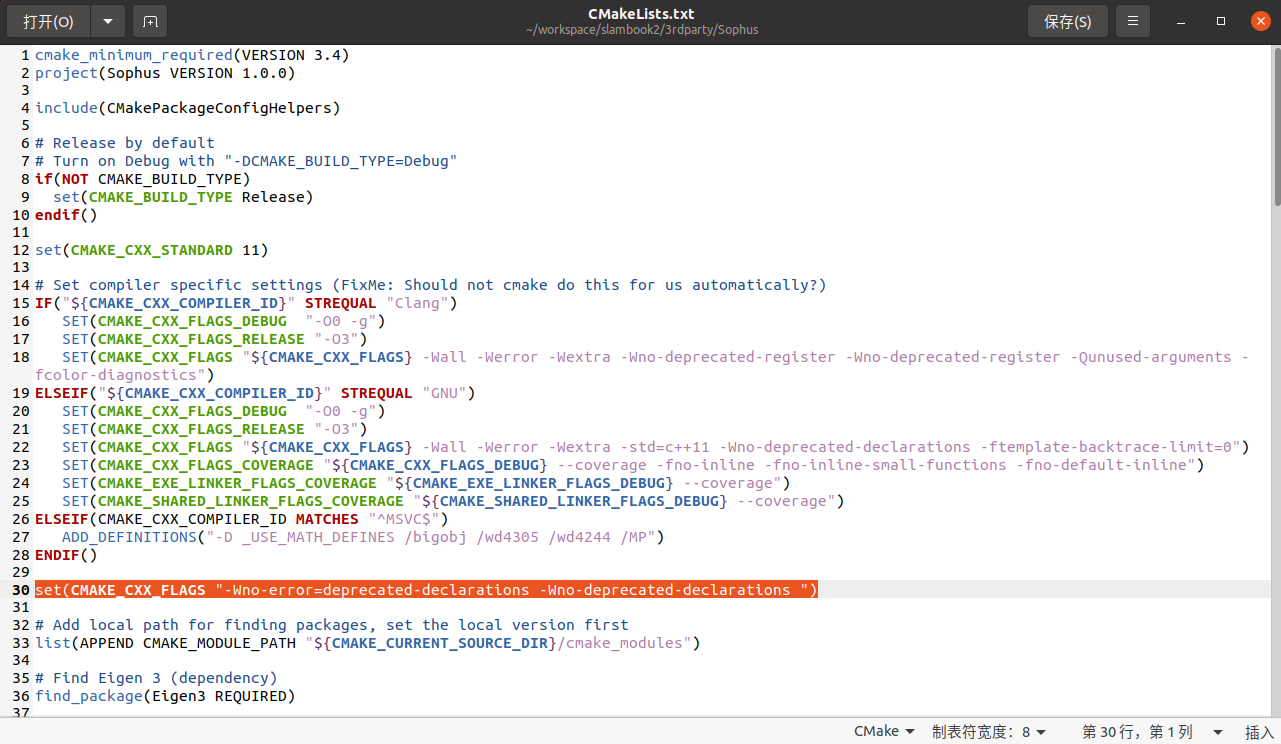The image size is (1281, 744).
Task: Click '# Add local path for finding packages' comment
Action: pyautogui.click(x=332, y=625)
